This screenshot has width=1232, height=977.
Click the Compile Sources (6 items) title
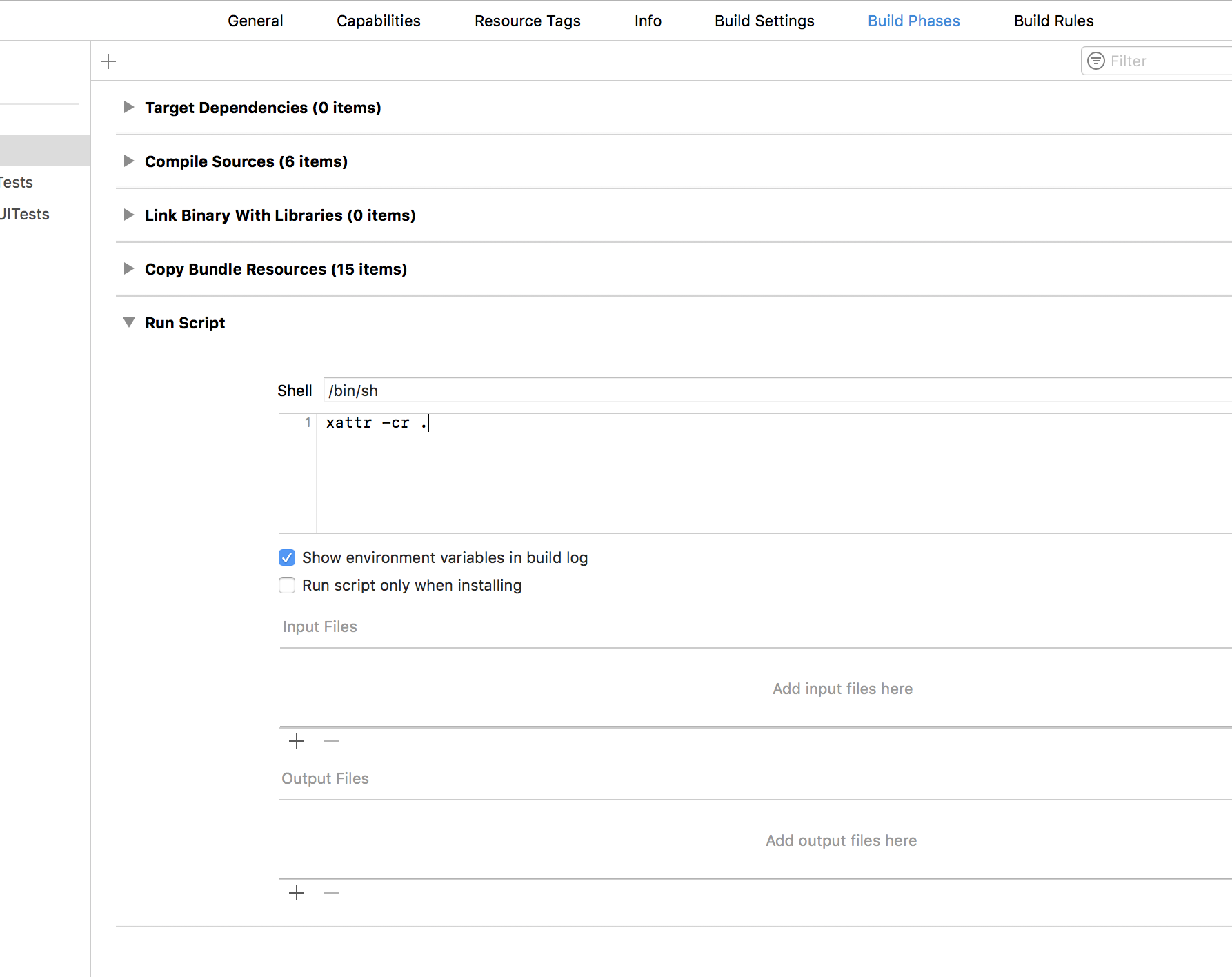click(x=246, y=161)
